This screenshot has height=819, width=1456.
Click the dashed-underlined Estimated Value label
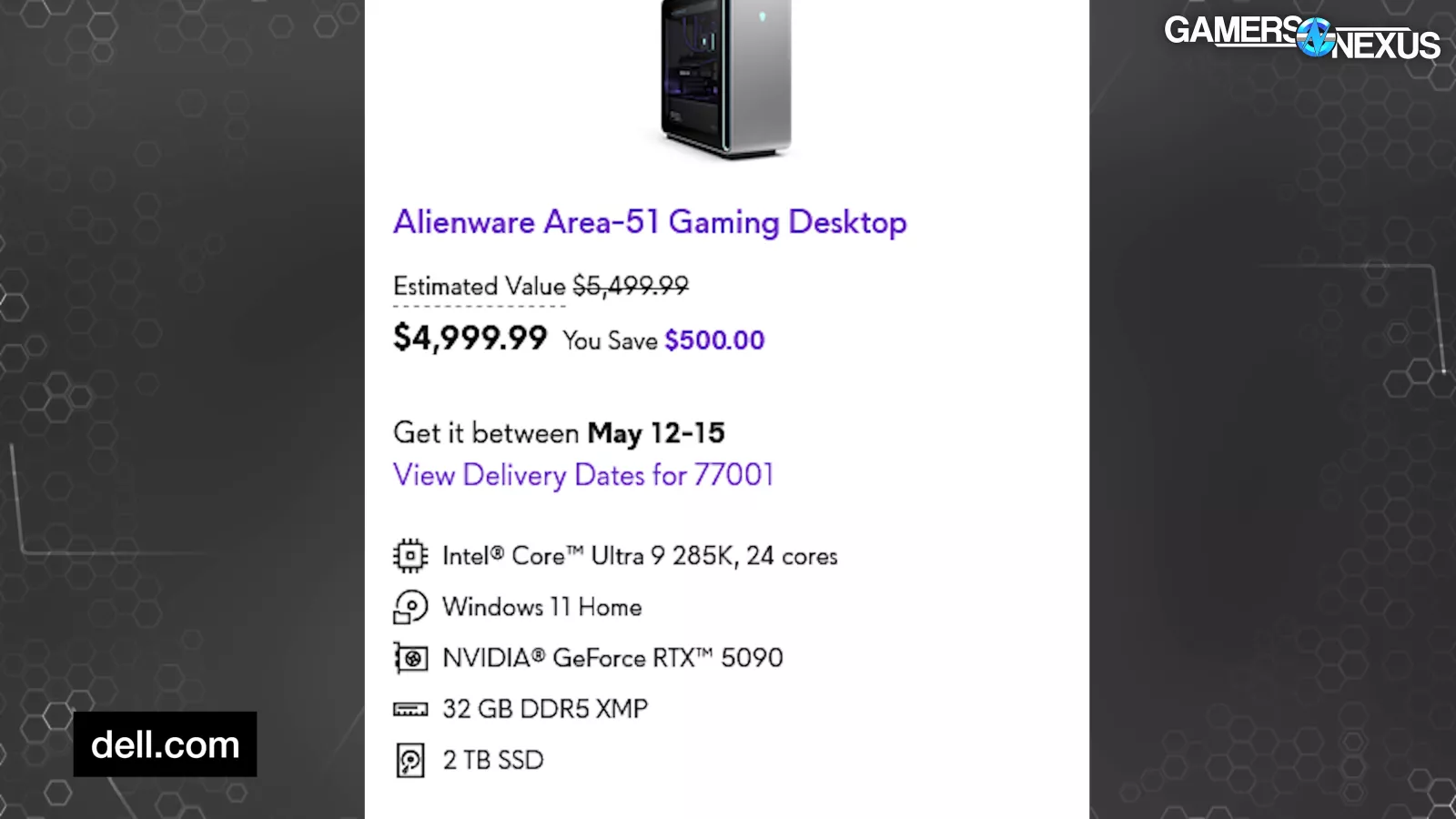(480, 287)
